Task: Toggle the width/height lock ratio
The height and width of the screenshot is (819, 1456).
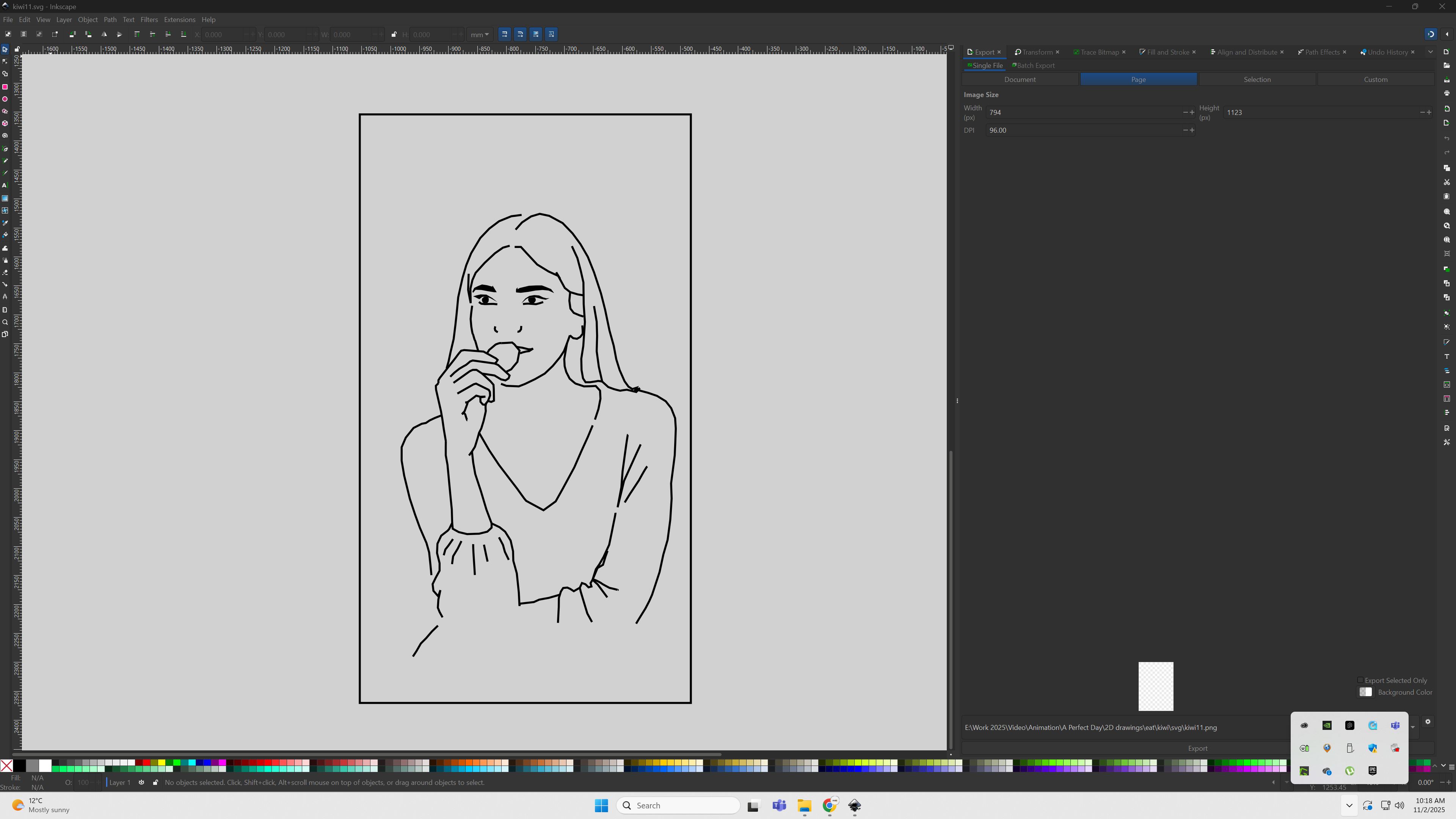Action: (x=394, y=35)
